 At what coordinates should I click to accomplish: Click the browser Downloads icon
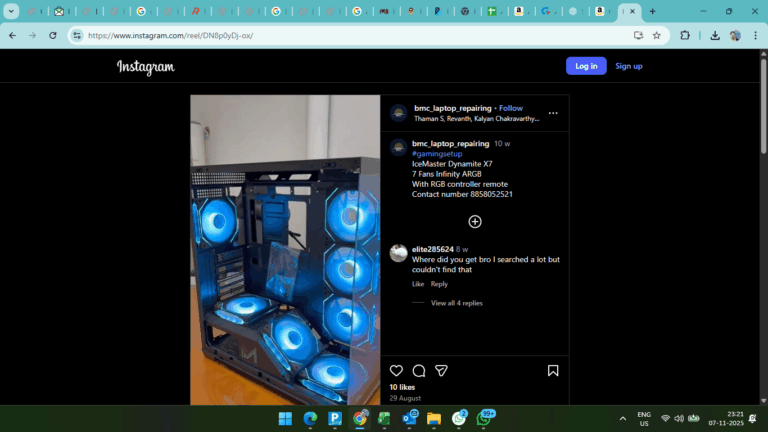pyautogui.click(x=715, y=35)
